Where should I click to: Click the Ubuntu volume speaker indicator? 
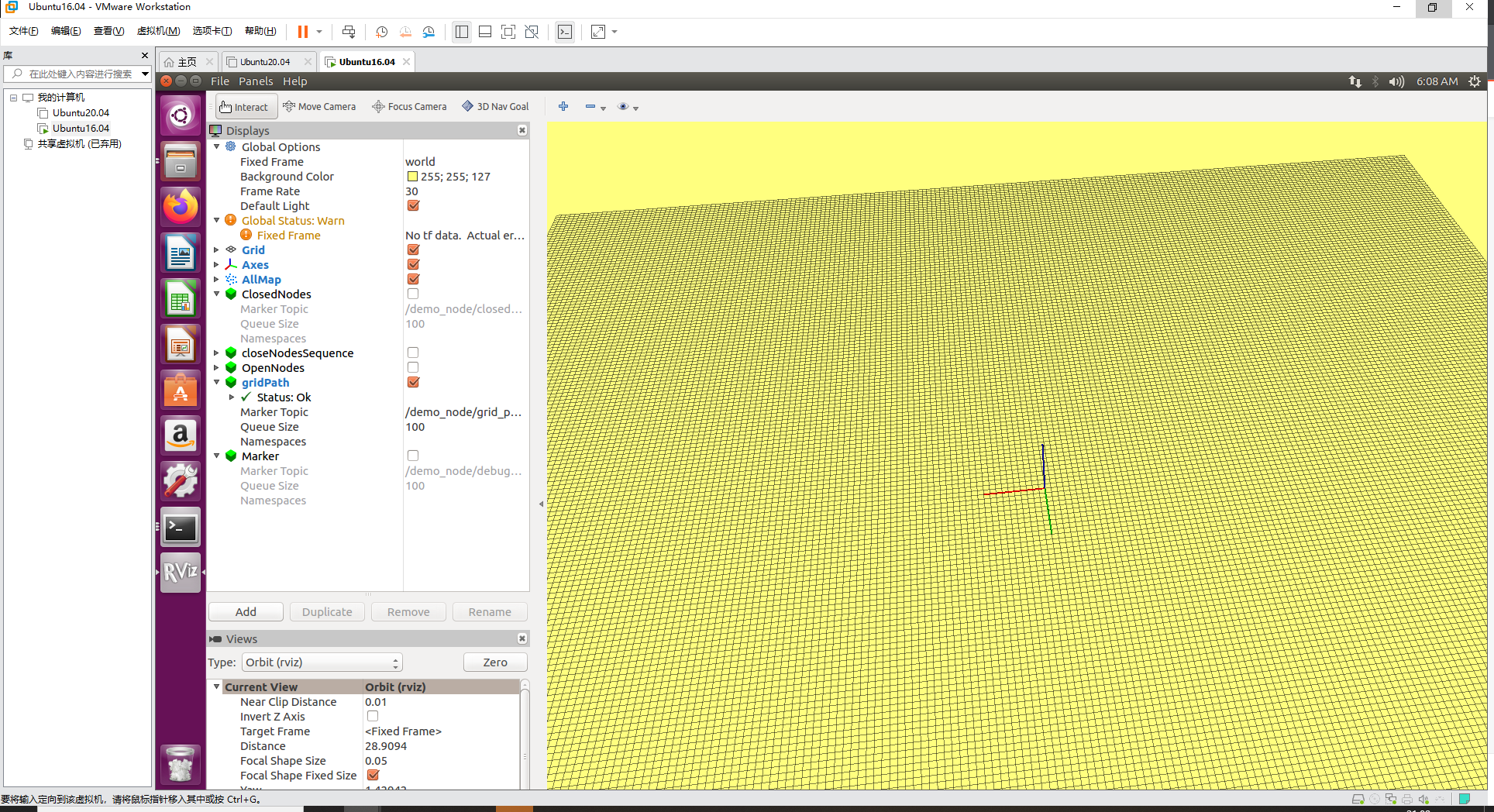(x=1396, y=81)
